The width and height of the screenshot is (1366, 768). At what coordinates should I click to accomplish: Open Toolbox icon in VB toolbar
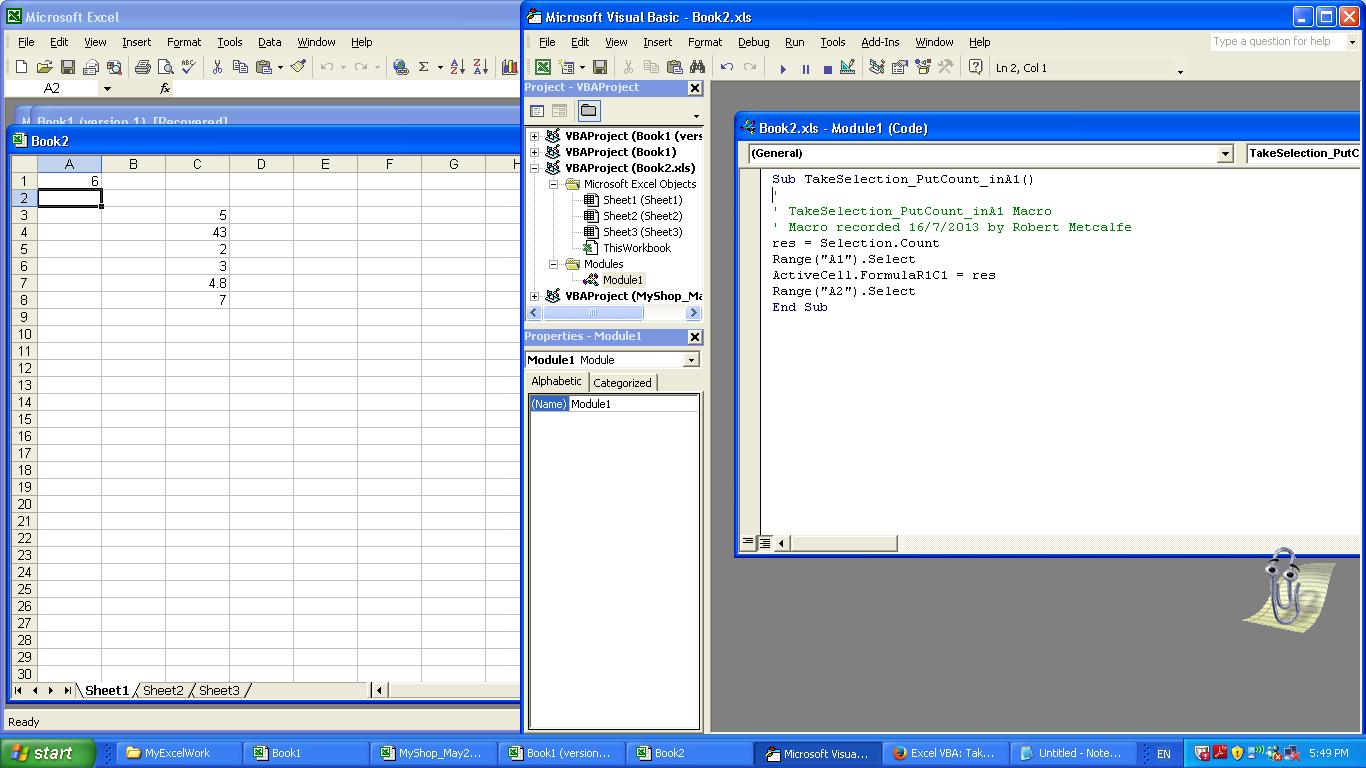click(x=944, y=67)
